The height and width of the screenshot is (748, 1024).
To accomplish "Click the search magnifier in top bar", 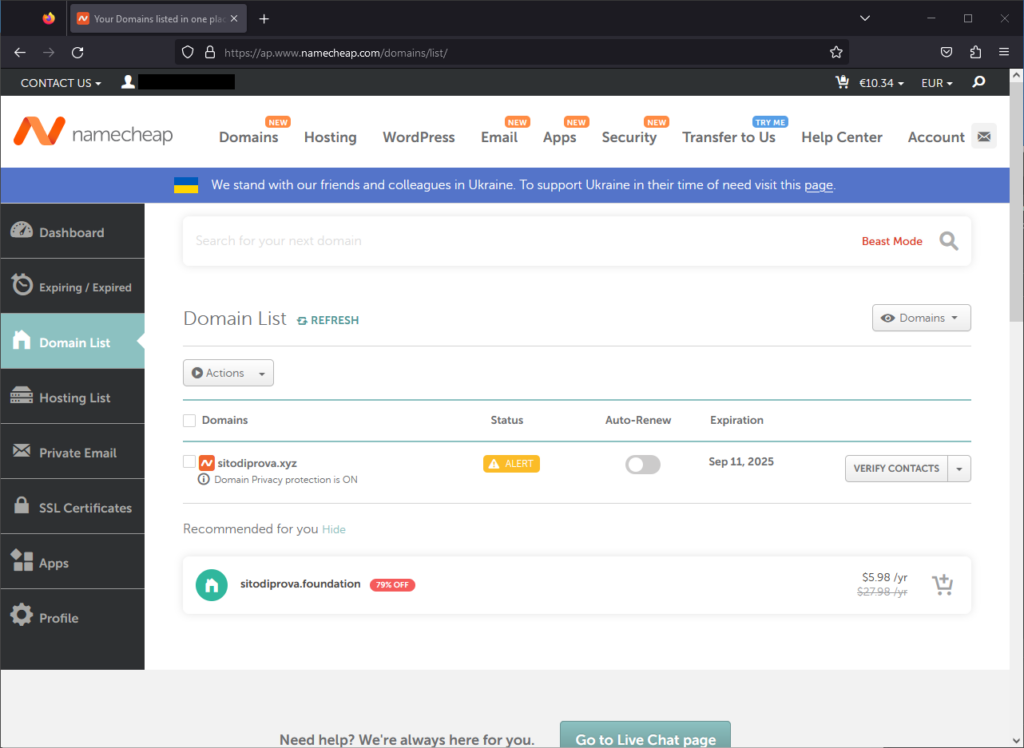I will (979, 82).
